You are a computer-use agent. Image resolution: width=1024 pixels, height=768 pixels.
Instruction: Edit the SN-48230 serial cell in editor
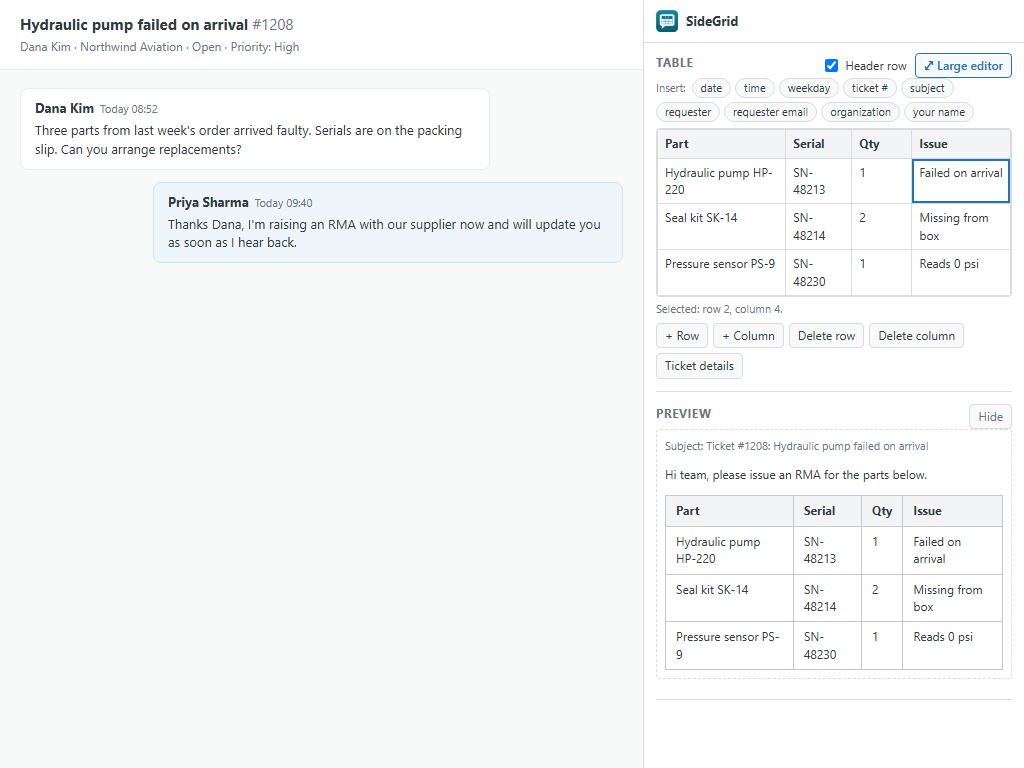click(818, 272)
